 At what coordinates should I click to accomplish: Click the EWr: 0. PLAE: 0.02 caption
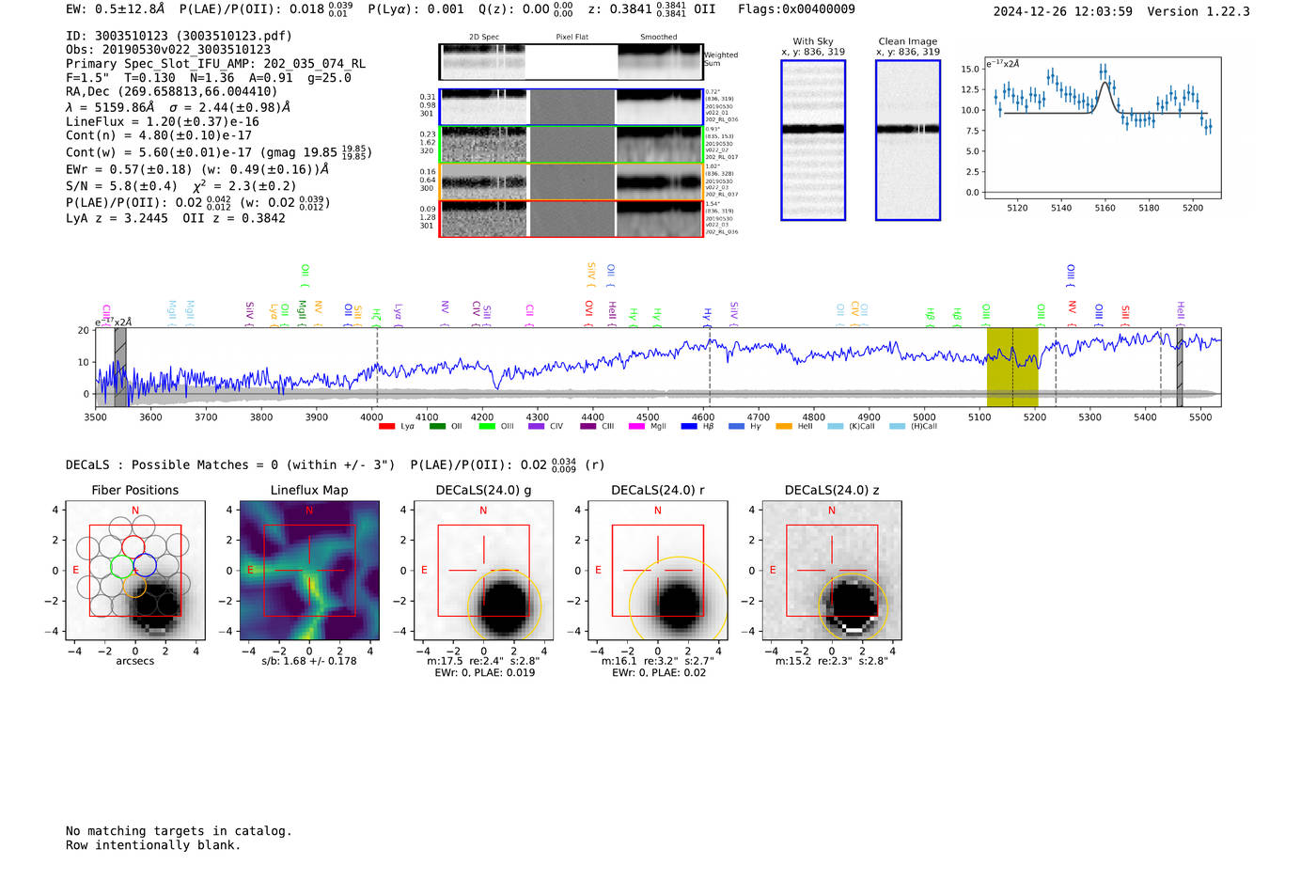pos(658,672)
